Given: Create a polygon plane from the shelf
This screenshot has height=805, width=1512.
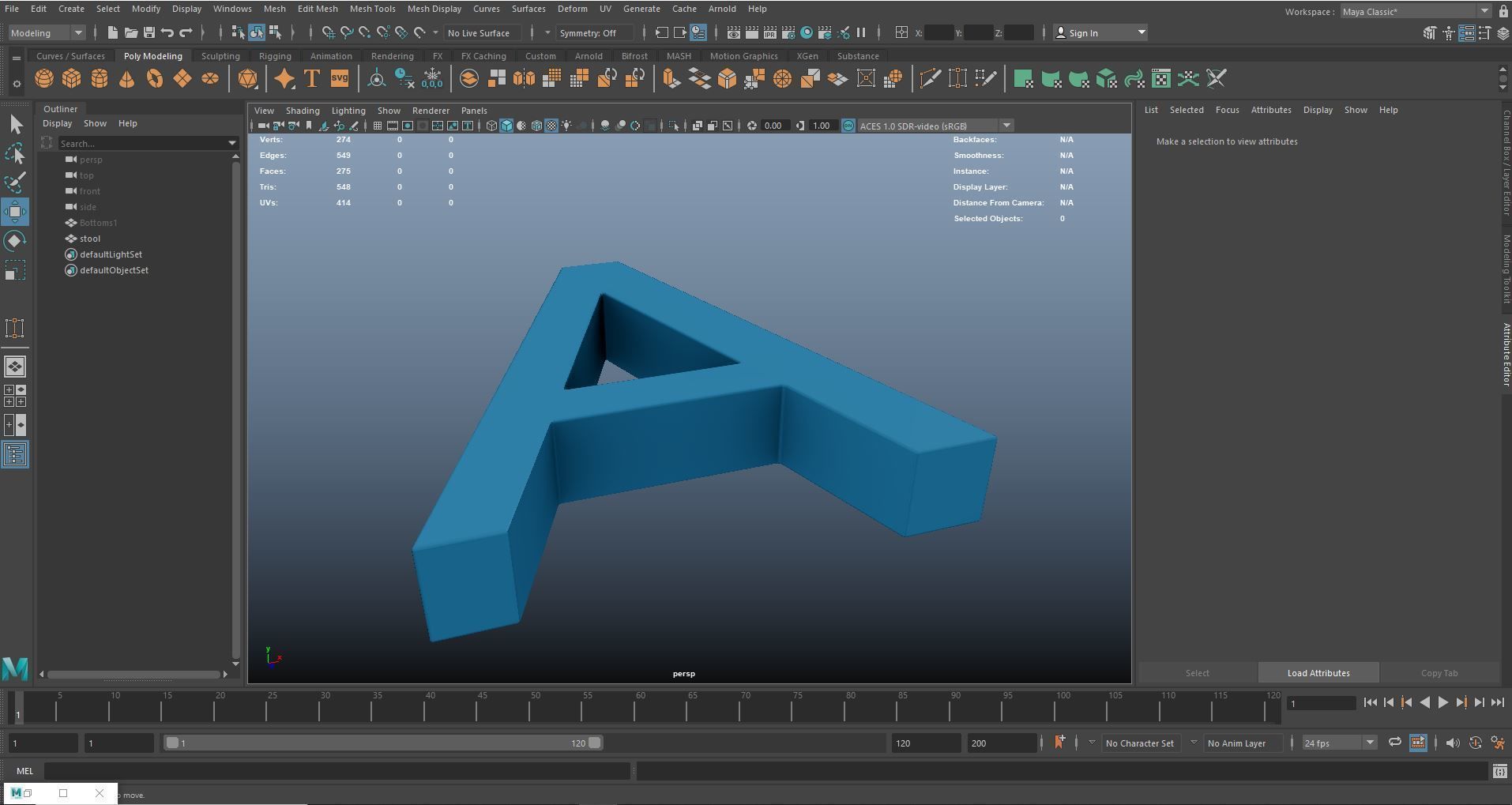Looking at the screenshot, I should [182, 79].
